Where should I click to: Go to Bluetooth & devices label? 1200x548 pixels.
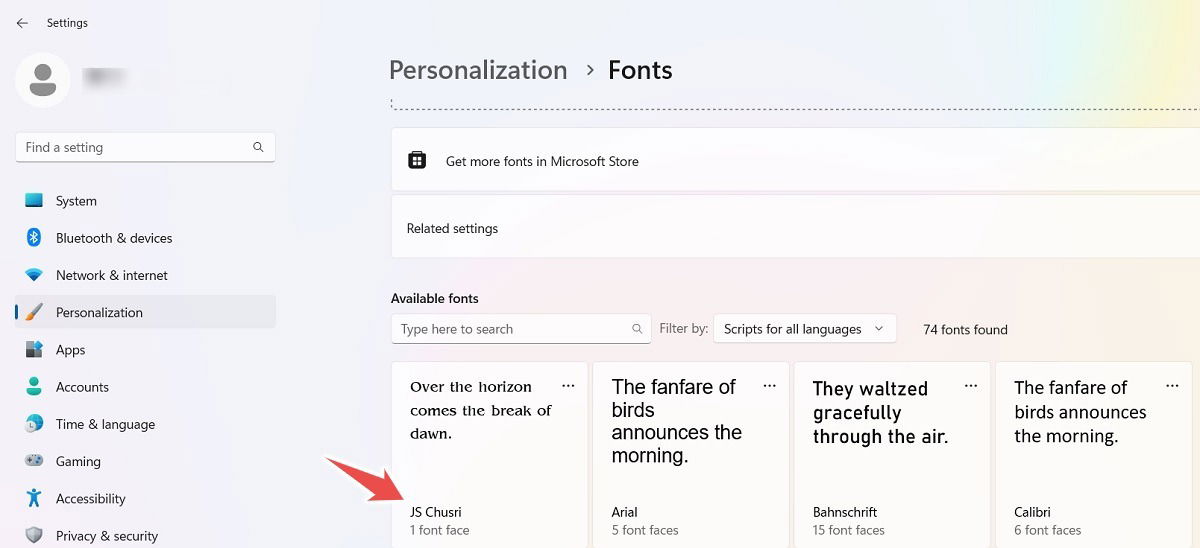click(x=114, y=238)
